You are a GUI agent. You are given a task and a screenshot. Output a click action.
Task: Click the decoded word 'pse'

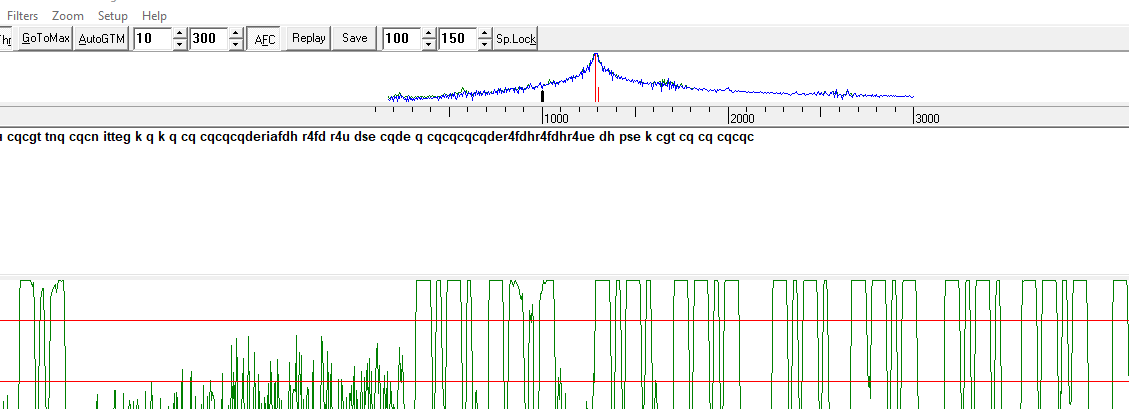[x=629, y=137]
